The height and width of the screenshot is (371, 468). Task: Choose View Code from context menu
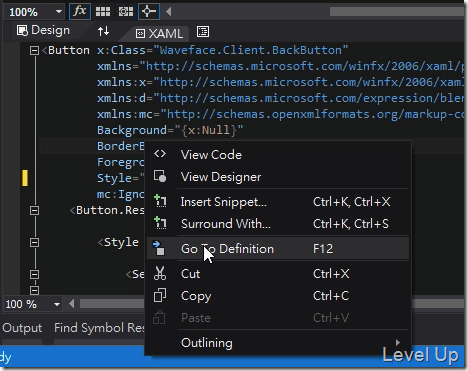click(278, 155)
